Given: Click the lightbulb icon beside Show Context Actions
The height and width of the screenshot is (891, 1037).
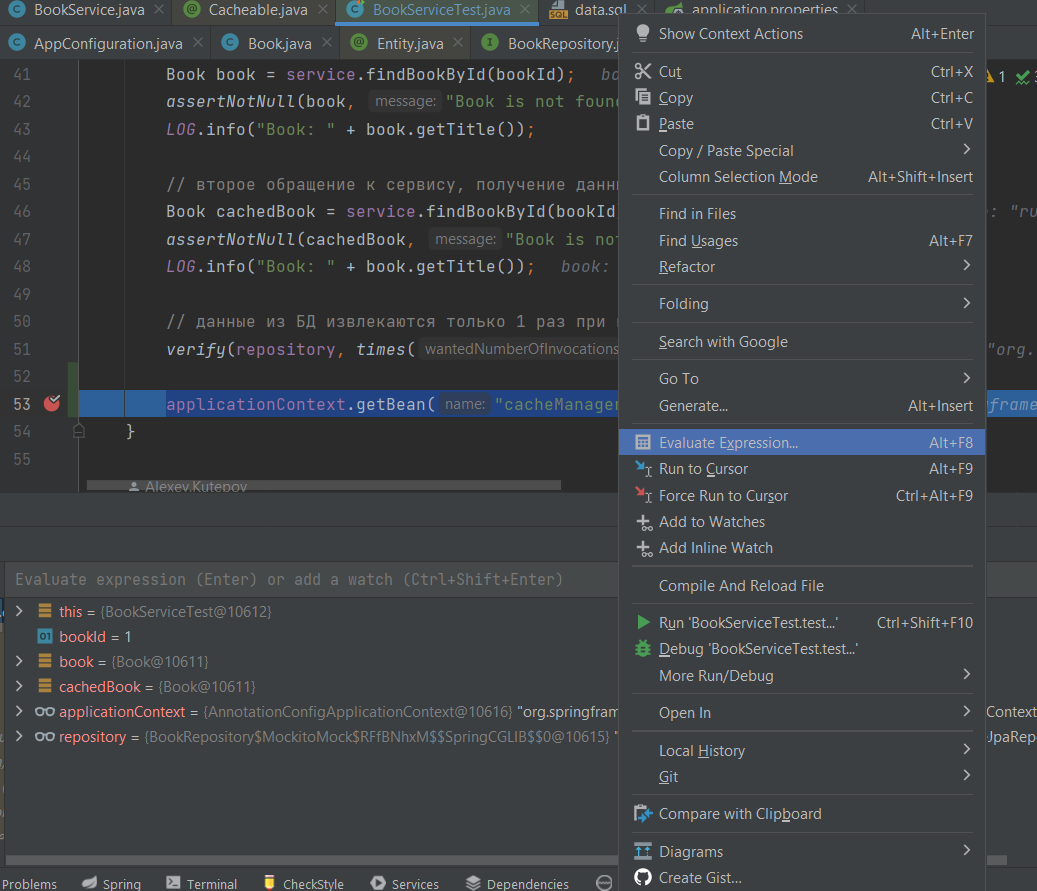Looking at the screenshot, I should [642, 33].
